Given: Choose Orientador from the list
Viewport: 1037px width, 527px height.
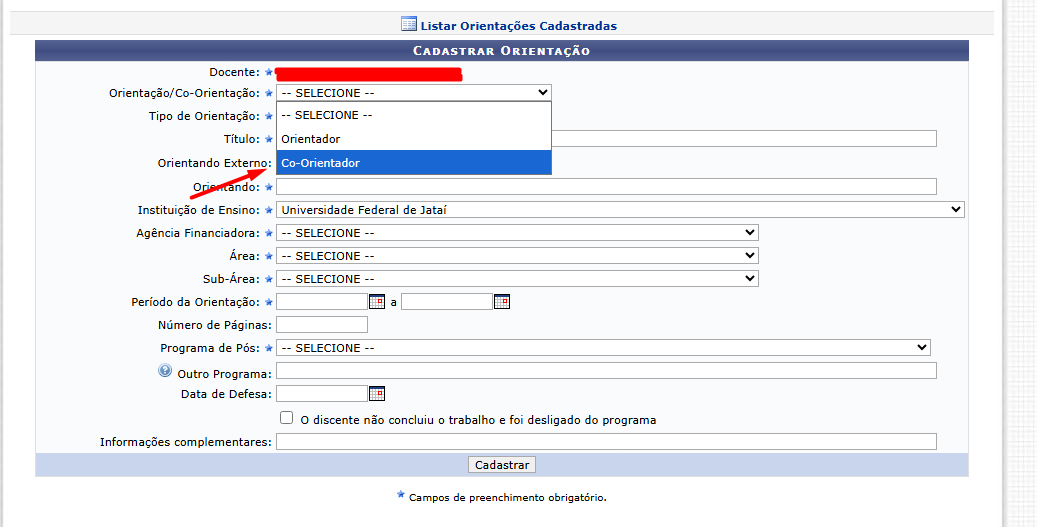Looking at the screenshot, I should click(x=413, y=139).
